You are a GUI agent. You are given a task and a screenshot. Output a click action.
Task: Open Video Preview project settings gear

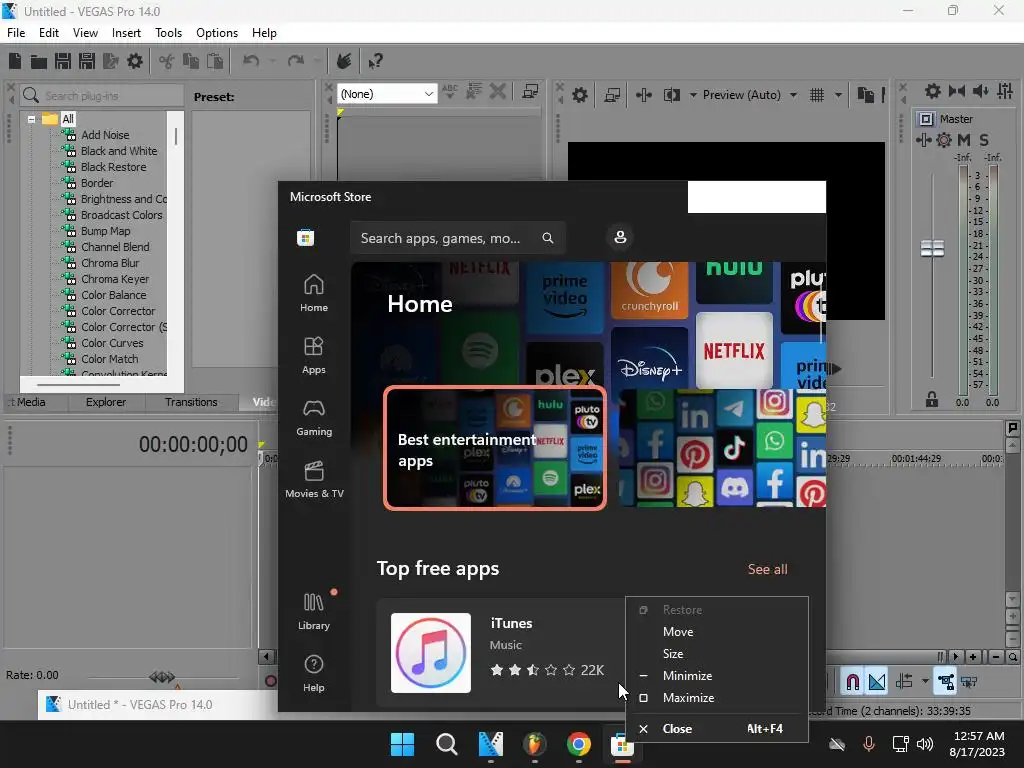tap(580, 95)
